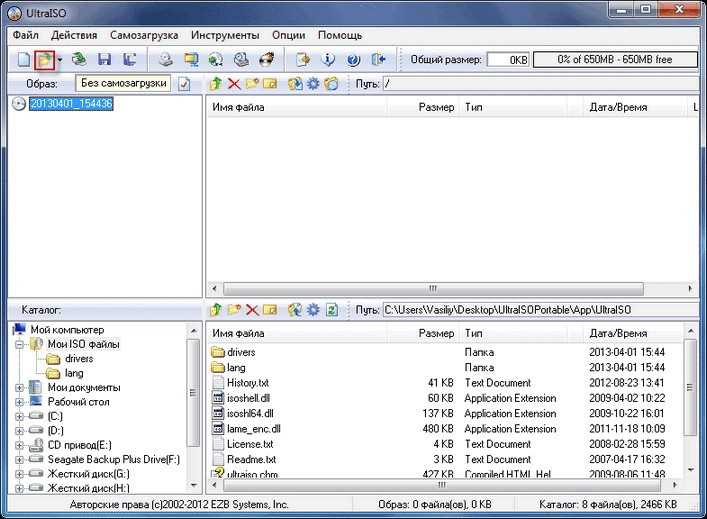
Task: Click the catalog tree vertical scrollbar thumb
Action: click(x=193, y=393)
